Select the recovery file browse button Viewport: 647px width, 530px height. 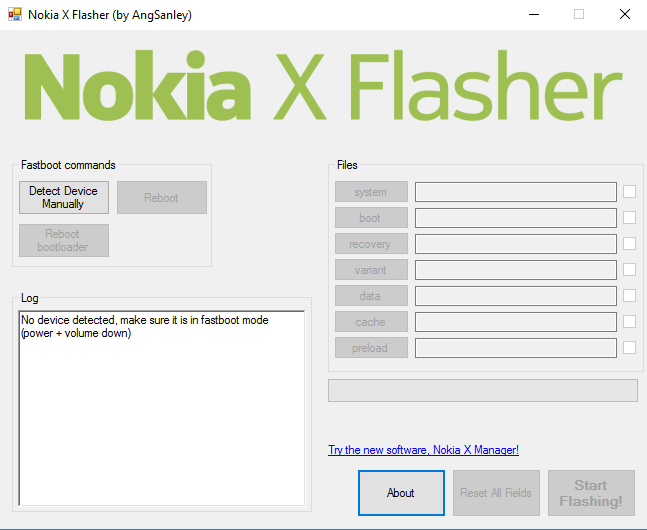point(371,244)
